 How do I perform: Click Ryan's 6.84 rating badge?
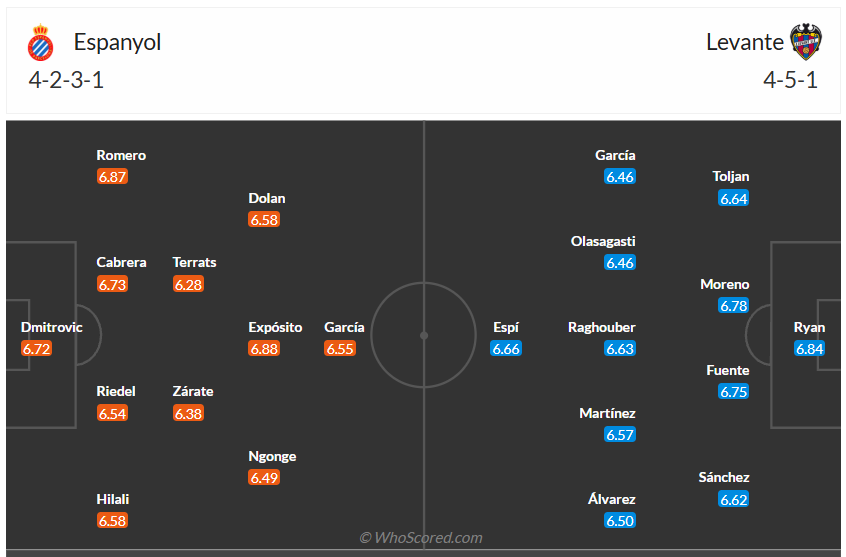click(809, 349)
